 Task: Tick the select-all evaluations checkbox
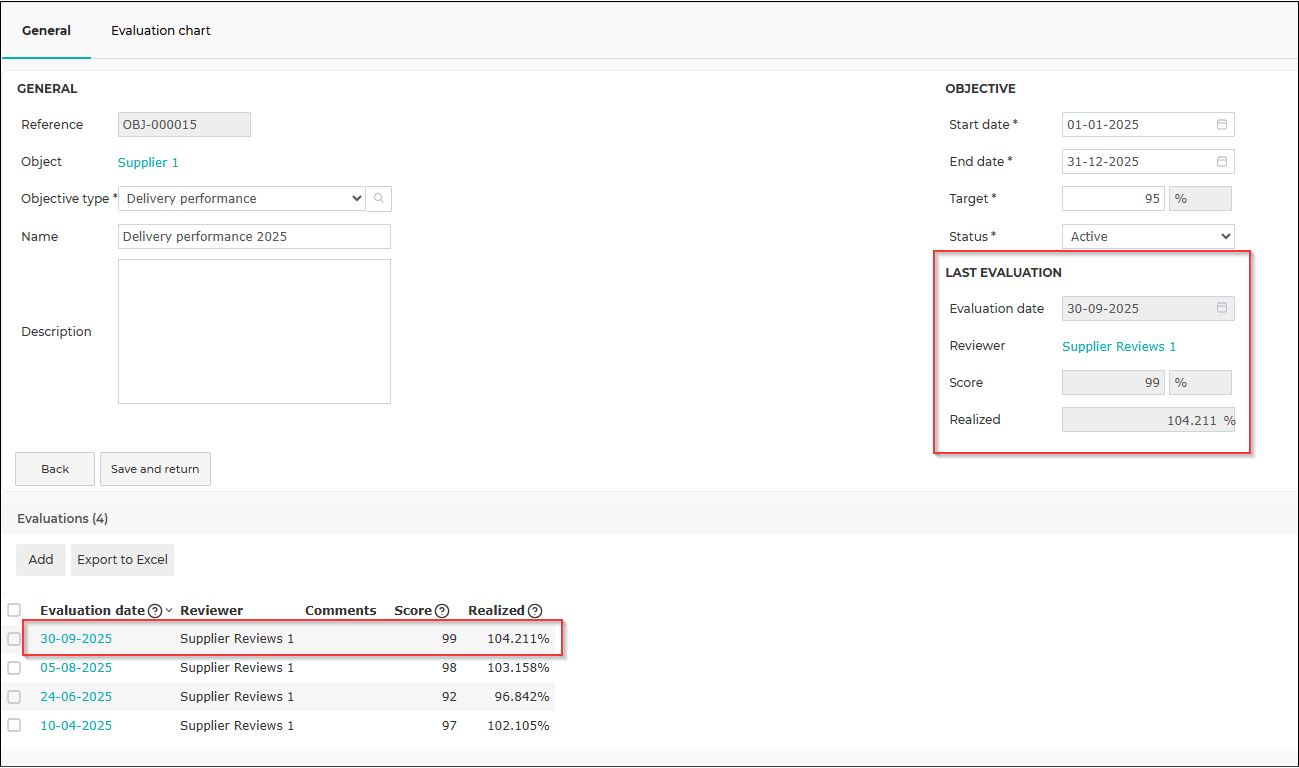14,610
